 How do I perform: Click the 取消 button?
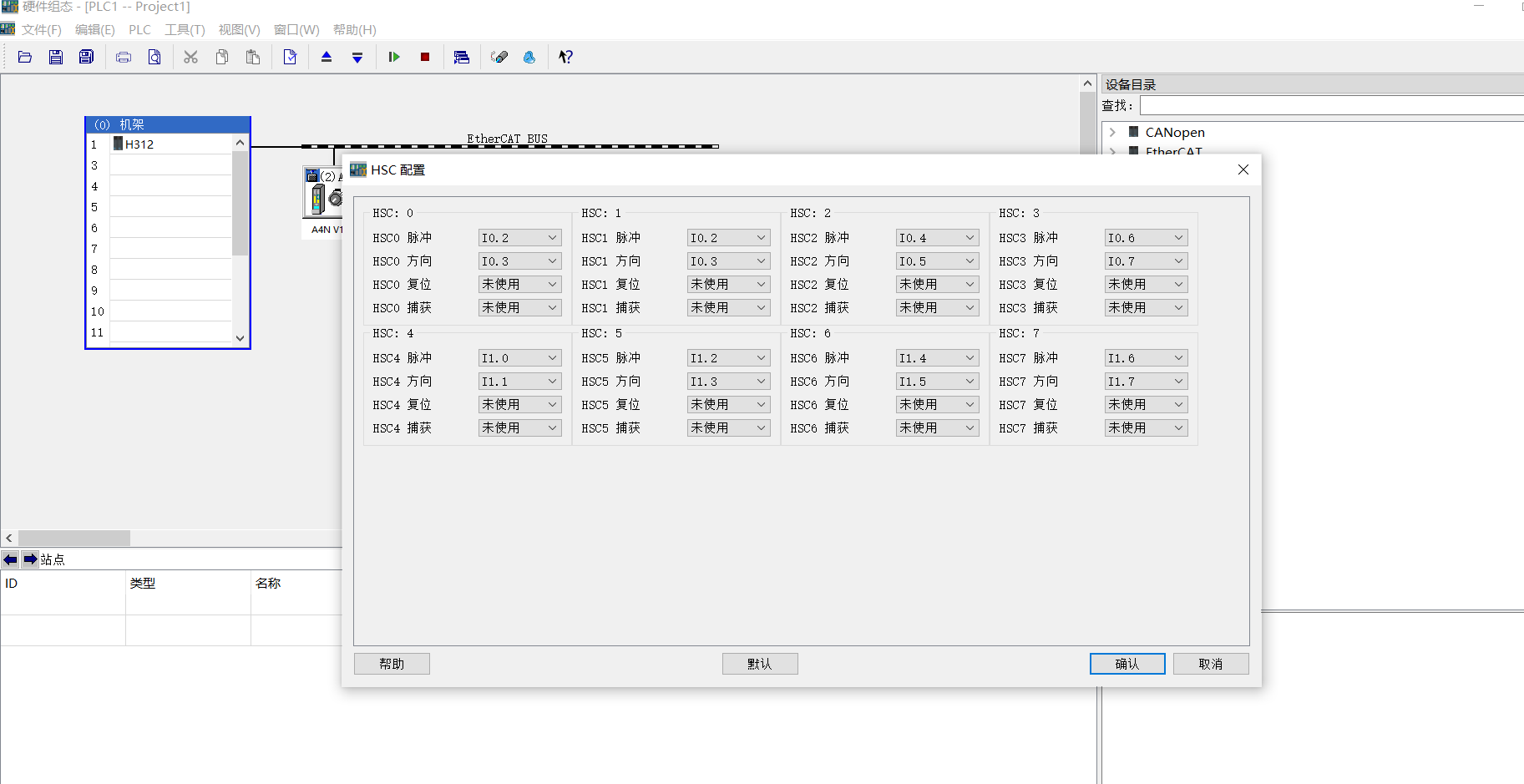tap(1211, 664)
